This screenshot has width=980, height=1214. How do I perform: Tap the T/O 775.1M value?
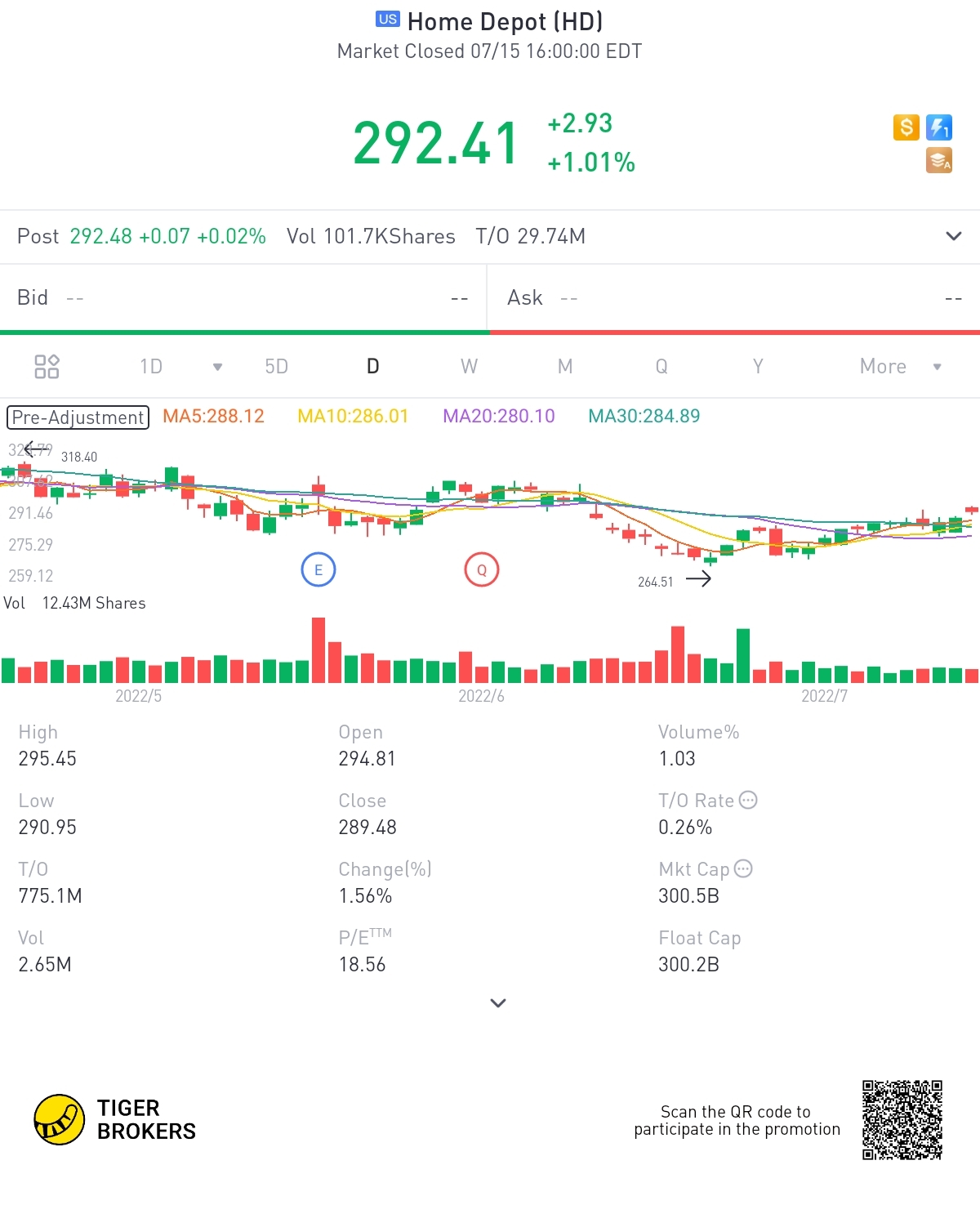[x=51, y=896]
